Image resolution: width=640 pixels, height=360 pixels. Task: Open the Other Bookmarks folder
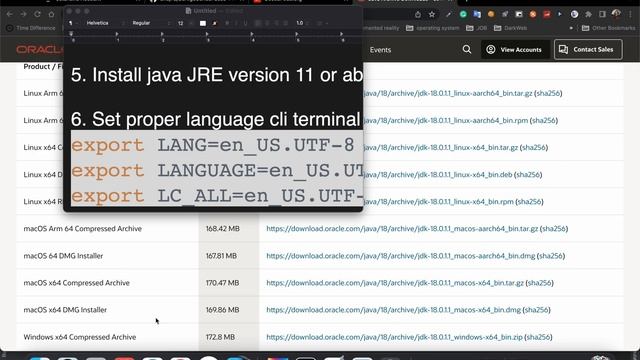click(608, 28)
